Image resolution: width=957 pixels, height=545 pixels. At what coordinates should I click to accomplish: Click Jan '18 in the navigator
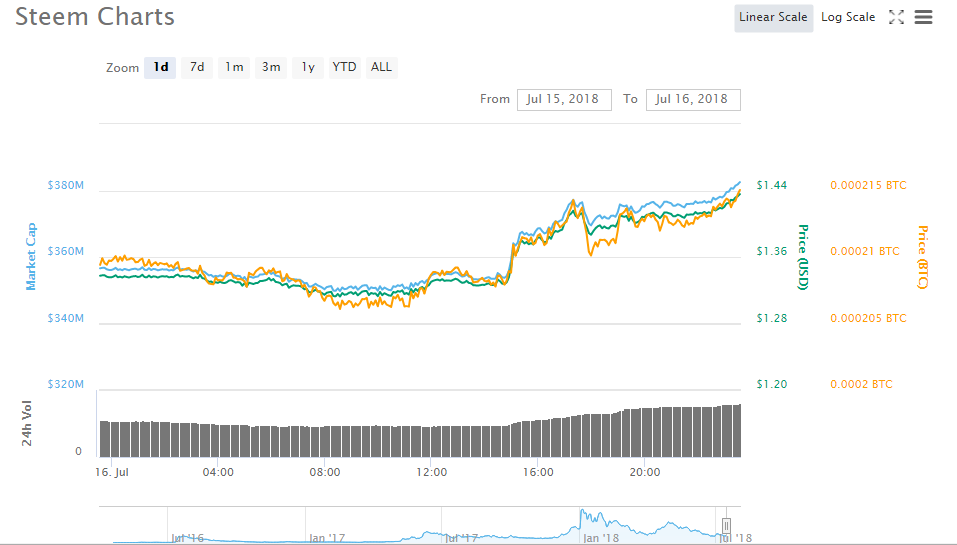[601, 538]
